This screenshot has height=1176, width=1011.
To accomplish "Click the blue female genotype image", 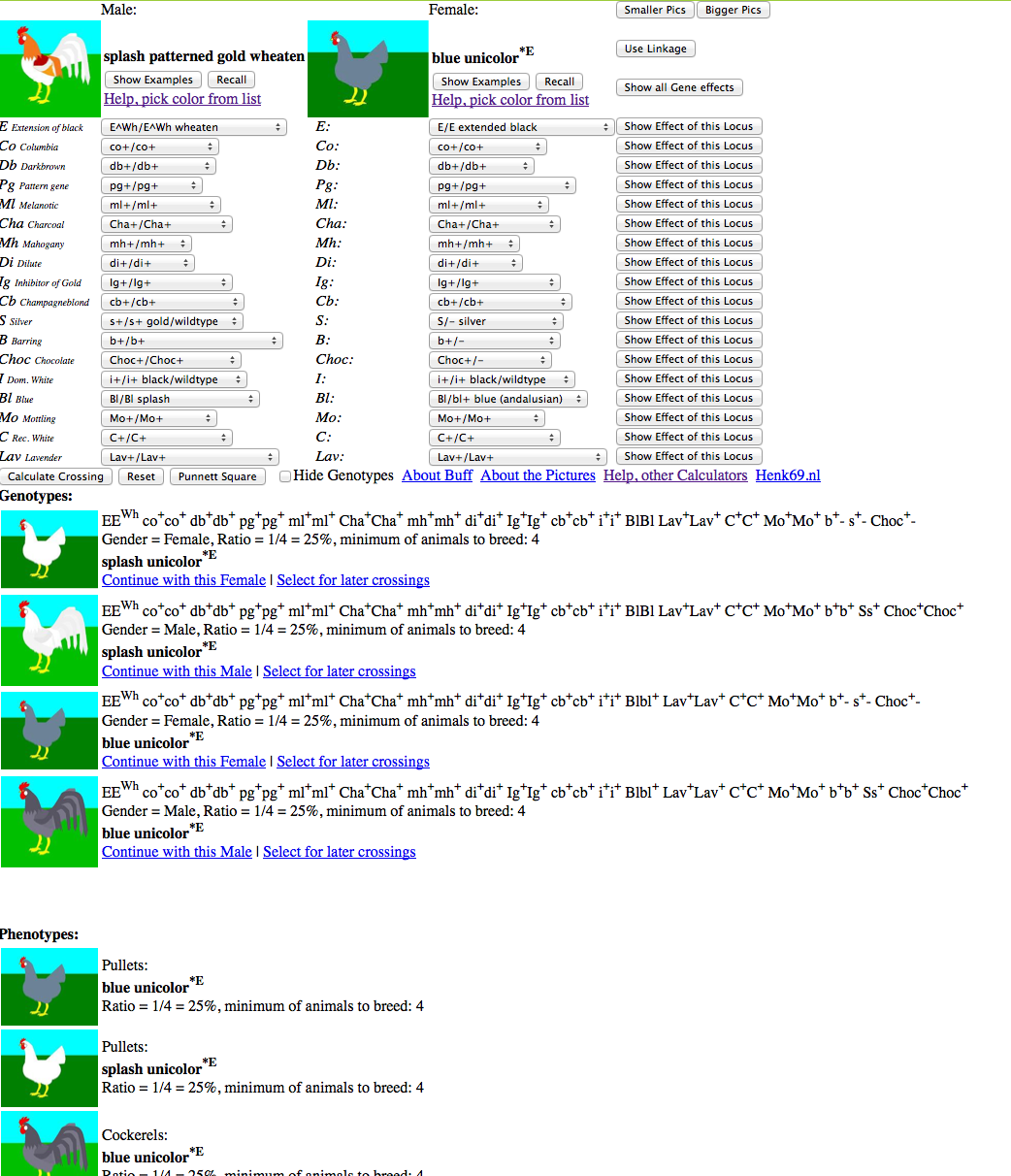I will coord(49,731).
